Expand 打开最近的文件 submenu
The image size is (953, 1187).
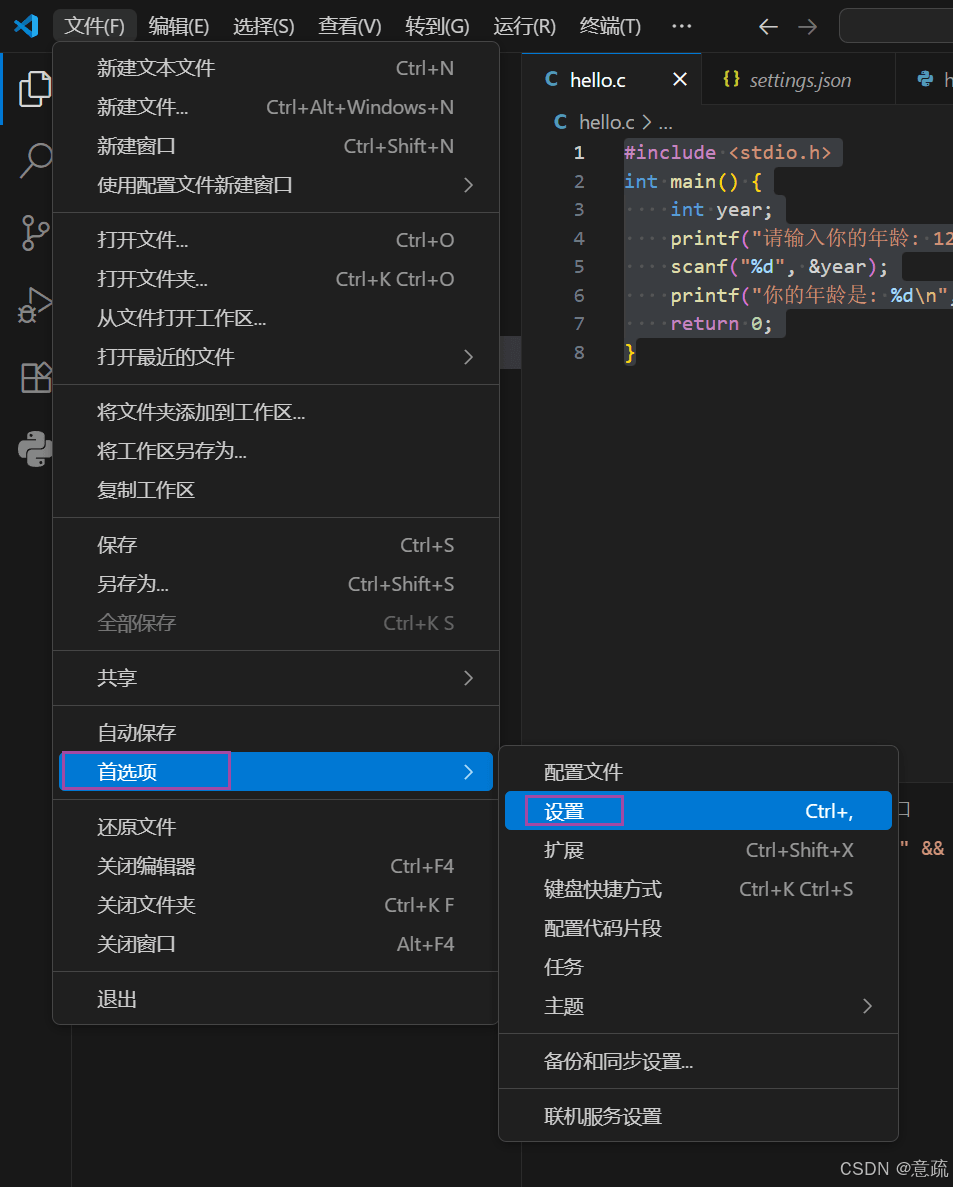click(x=276, y=357)
